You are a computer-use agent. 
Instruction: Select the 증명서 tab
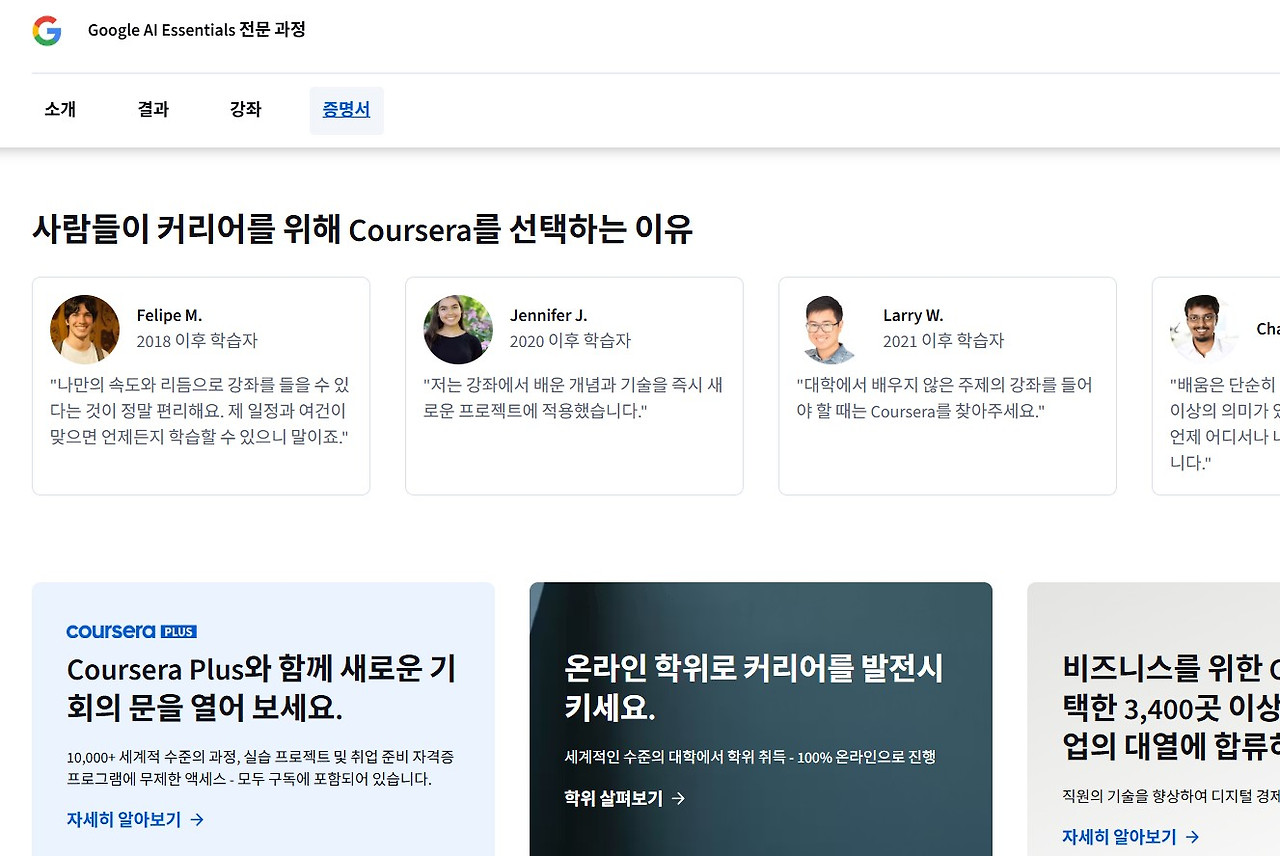click(346, 110)
